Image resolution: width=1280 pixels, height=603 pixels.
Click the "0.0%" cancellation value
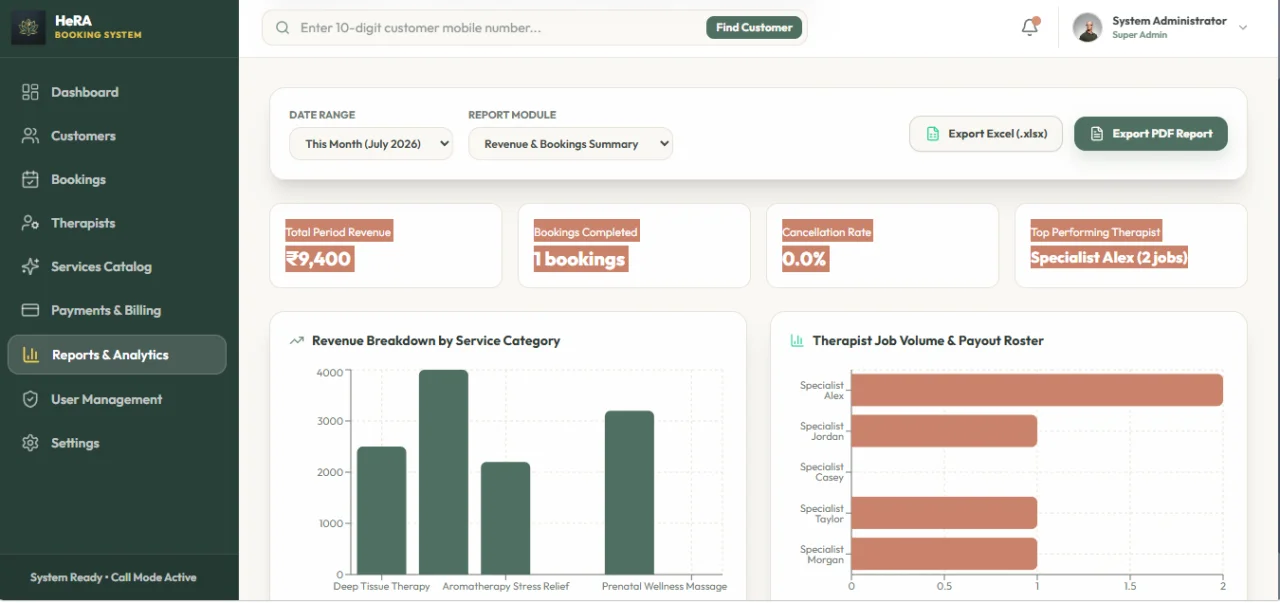[805, 259]
